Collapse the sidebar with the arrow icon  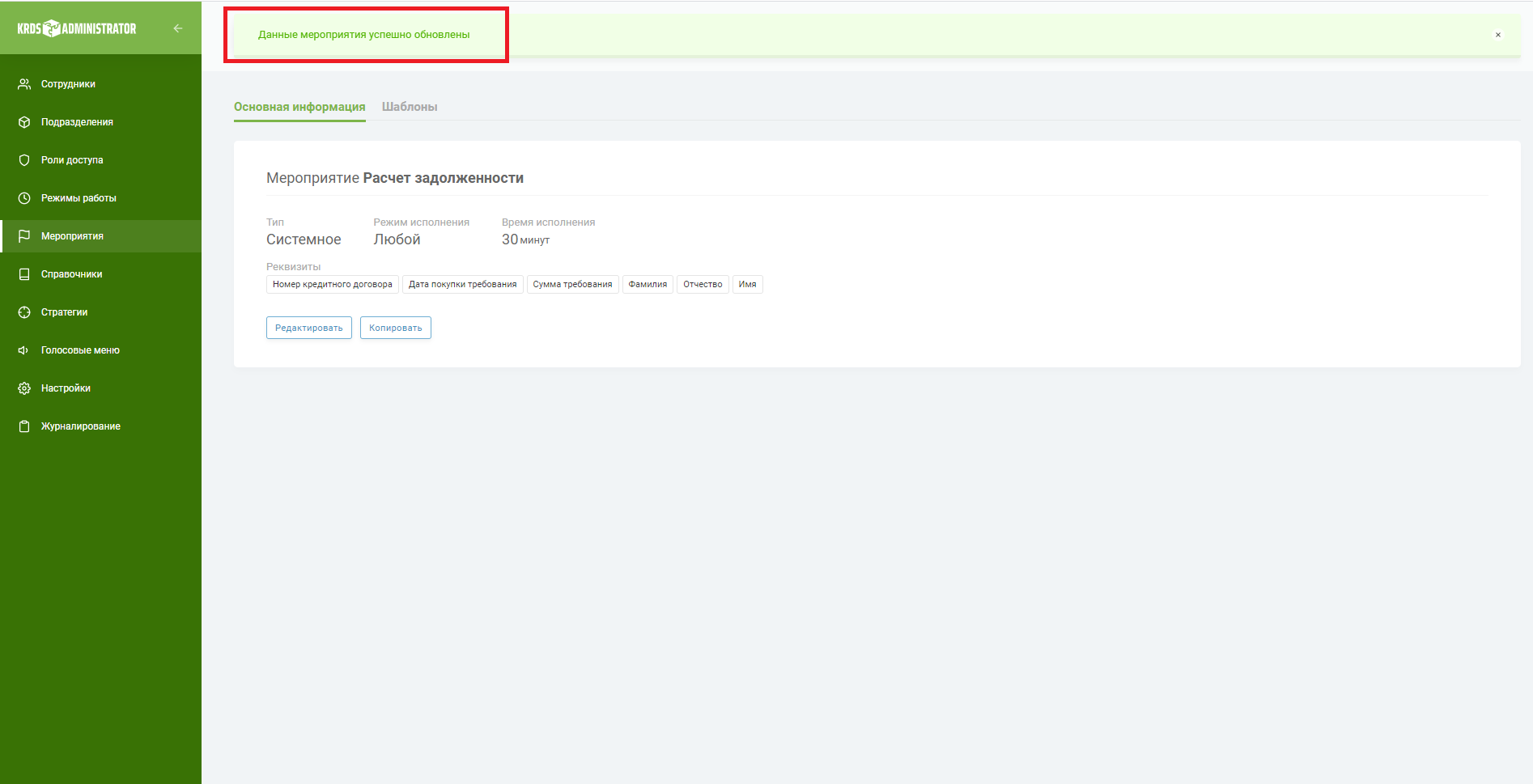coord(178,28)
